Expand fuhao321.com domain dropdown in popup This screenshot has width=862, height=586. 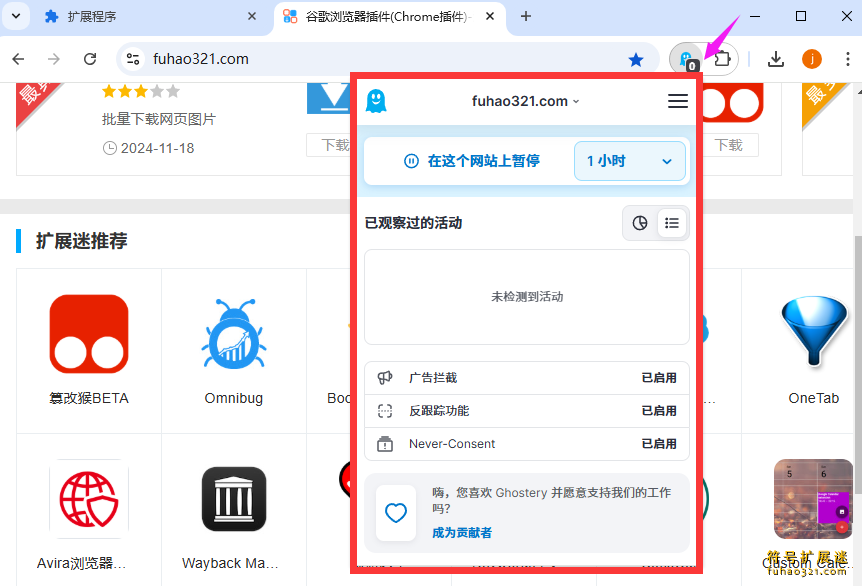(x=526, y=101)
